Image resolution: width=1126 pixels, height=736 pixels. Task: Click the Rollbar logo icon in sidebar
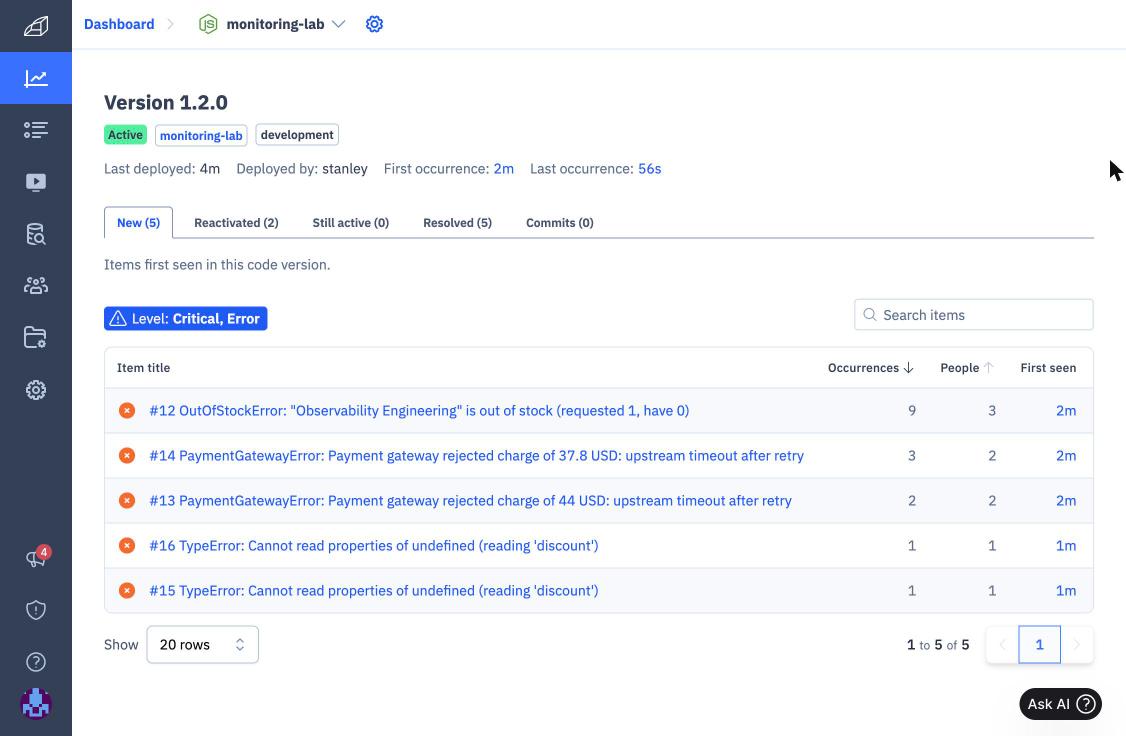[x=36, y=26]
